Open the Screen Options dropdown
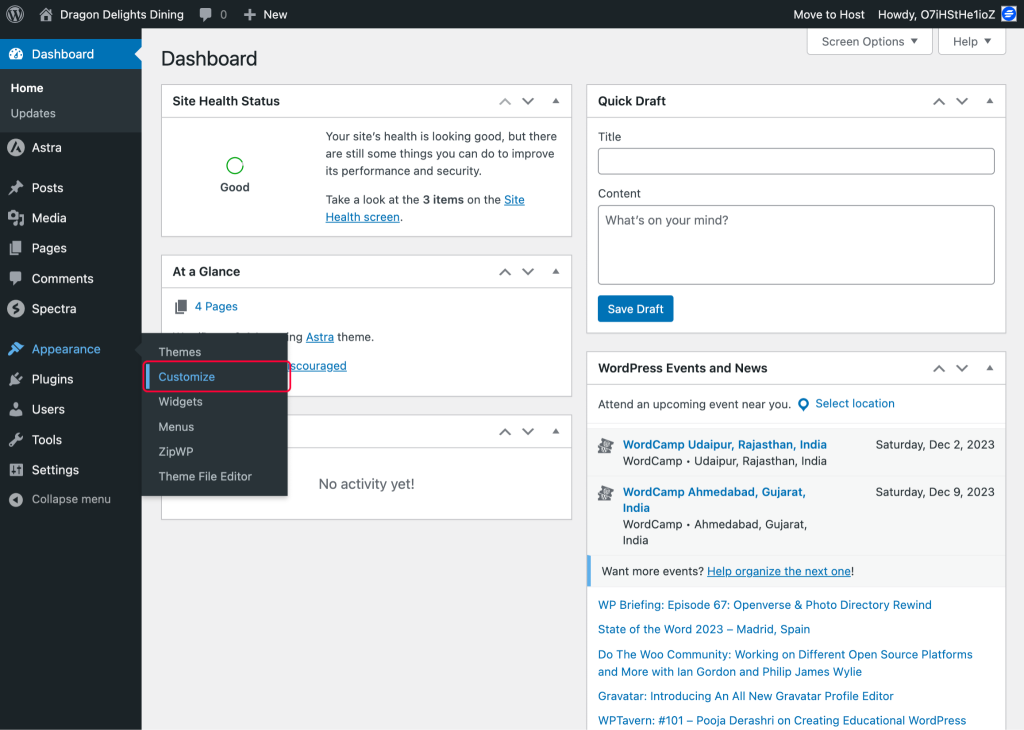Screen dimensions: 1024x730 [x=868, y=41]
